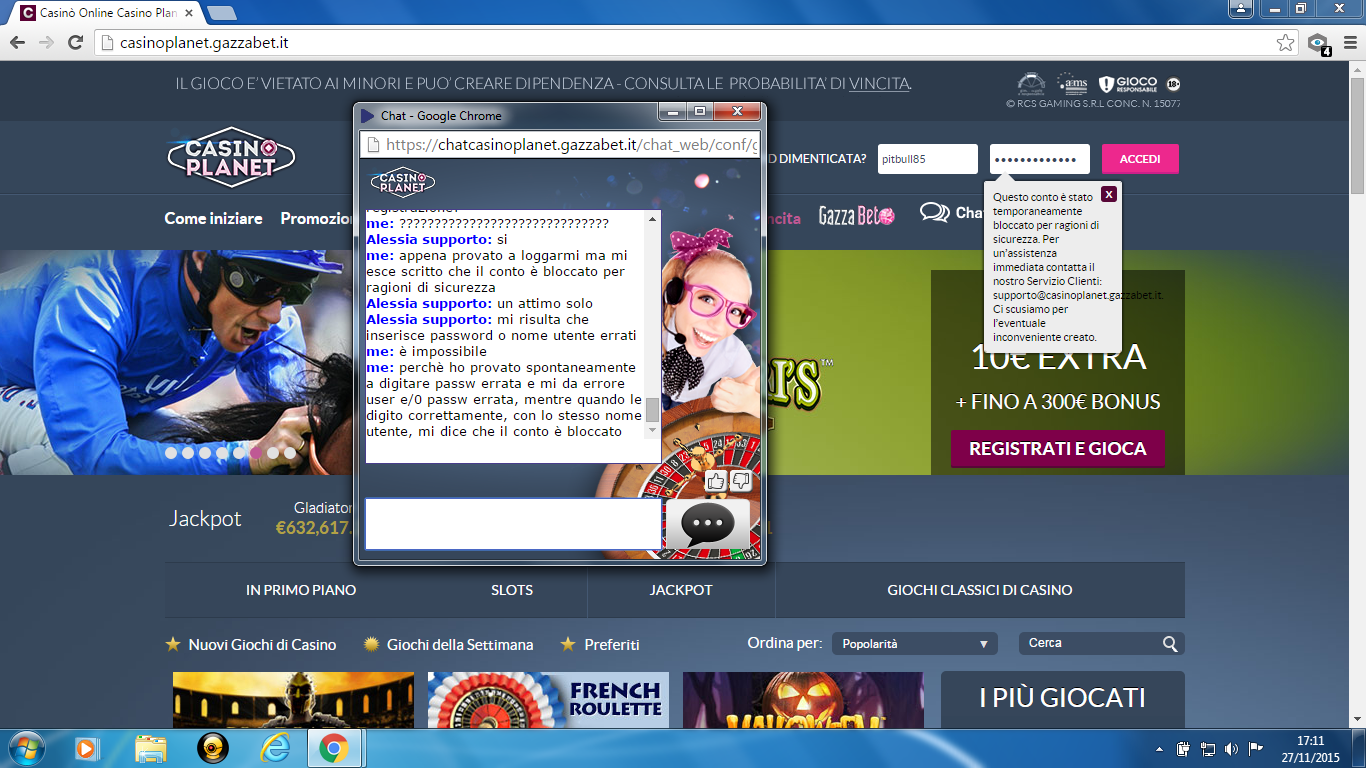Click the 18+ age restriction badge
The image size is (1366, 768).
1172,85
